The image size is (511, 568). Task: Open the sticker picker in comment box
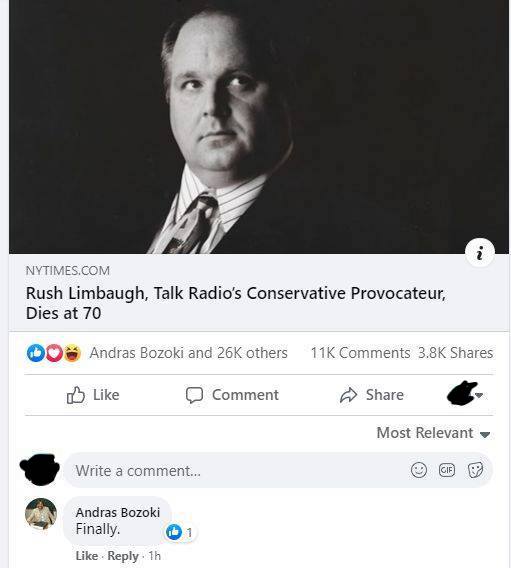point(476,470)
